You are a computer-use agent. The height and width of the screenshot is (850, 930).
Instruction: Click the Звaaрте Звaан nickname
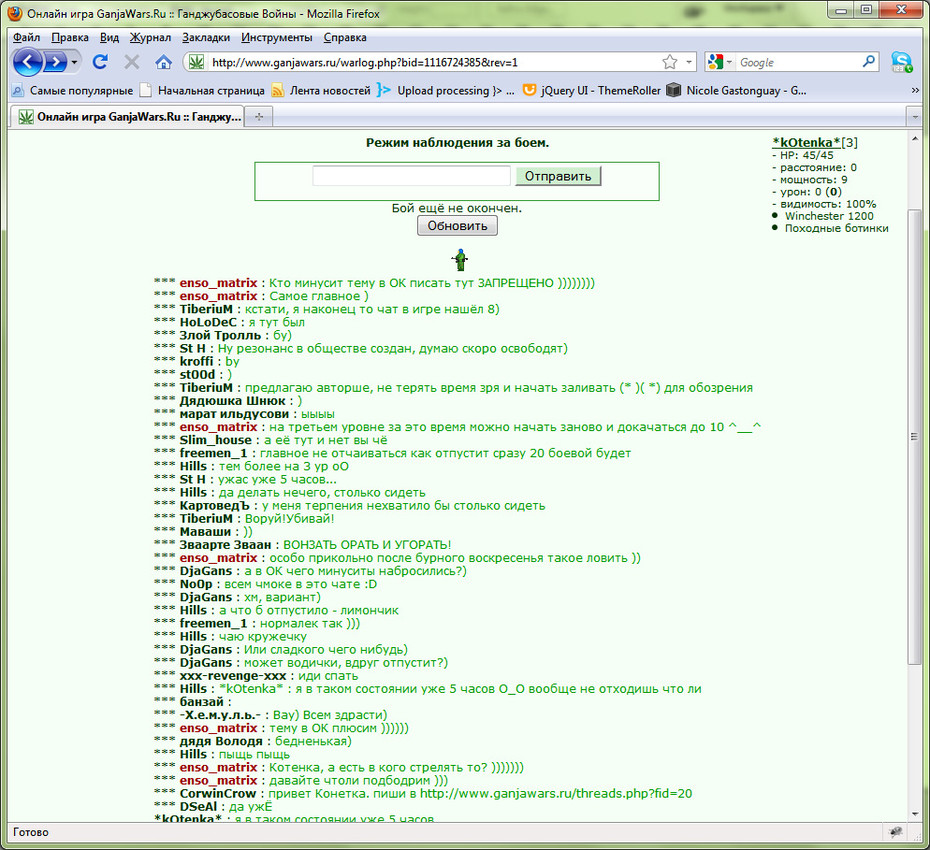coord(225,545)
